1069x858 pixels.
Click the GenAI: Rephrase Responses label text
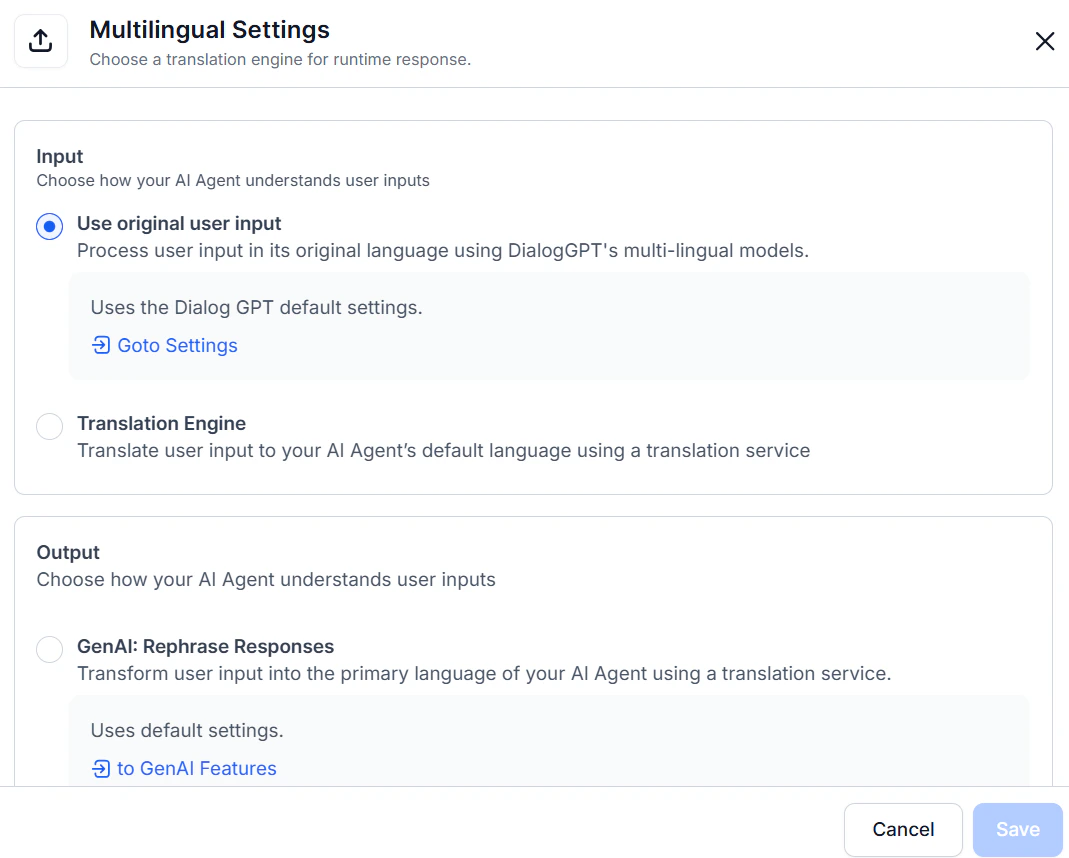(x=206, y=646)
